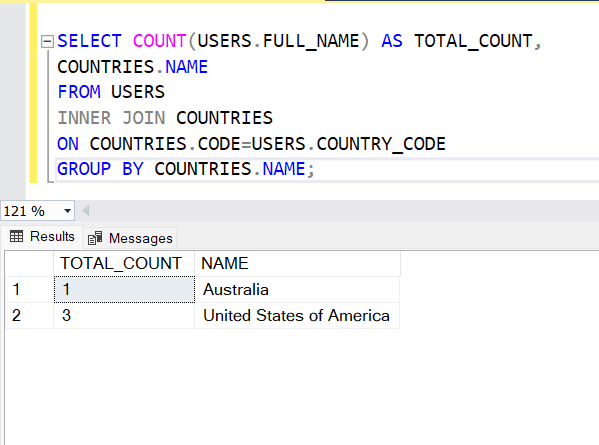Select row header number 1

[x=29, y=290]
